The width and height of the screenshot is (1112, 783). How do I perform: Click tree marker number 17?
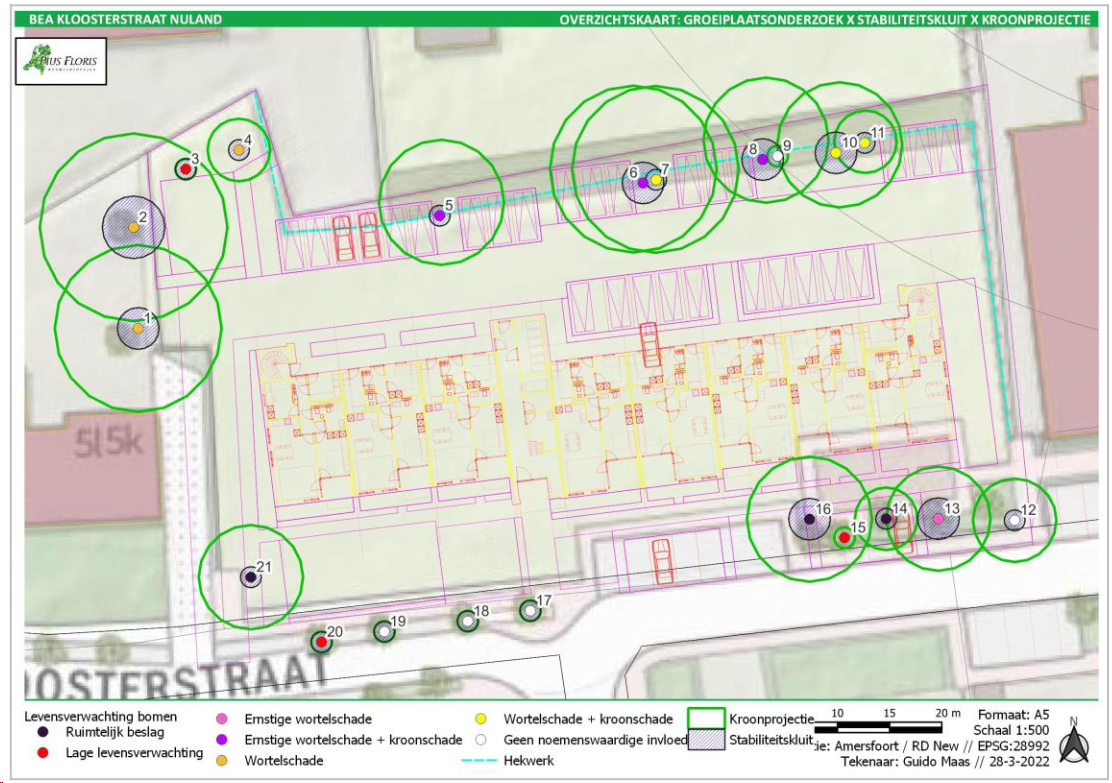coord(530,611)
